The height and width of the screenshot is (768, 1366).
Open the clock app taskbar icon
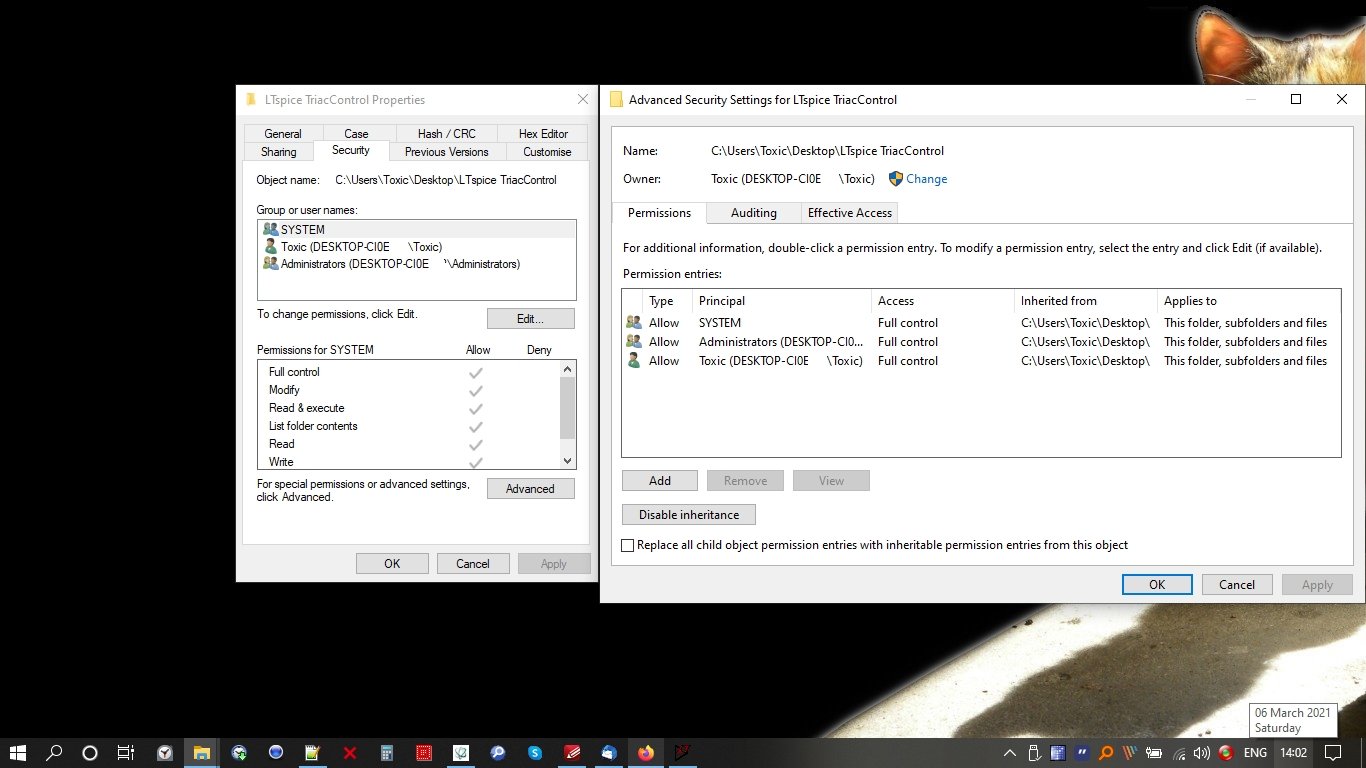click(165, 752)
